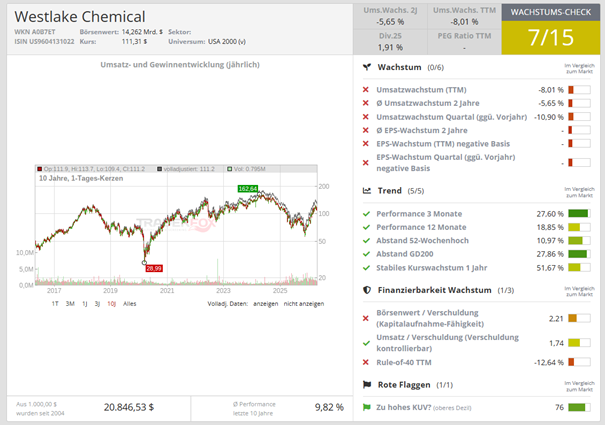Click red X next to Umsatzwachstum (TTM)
Screen dimensions: 605x425
click(x=366, y=90)
